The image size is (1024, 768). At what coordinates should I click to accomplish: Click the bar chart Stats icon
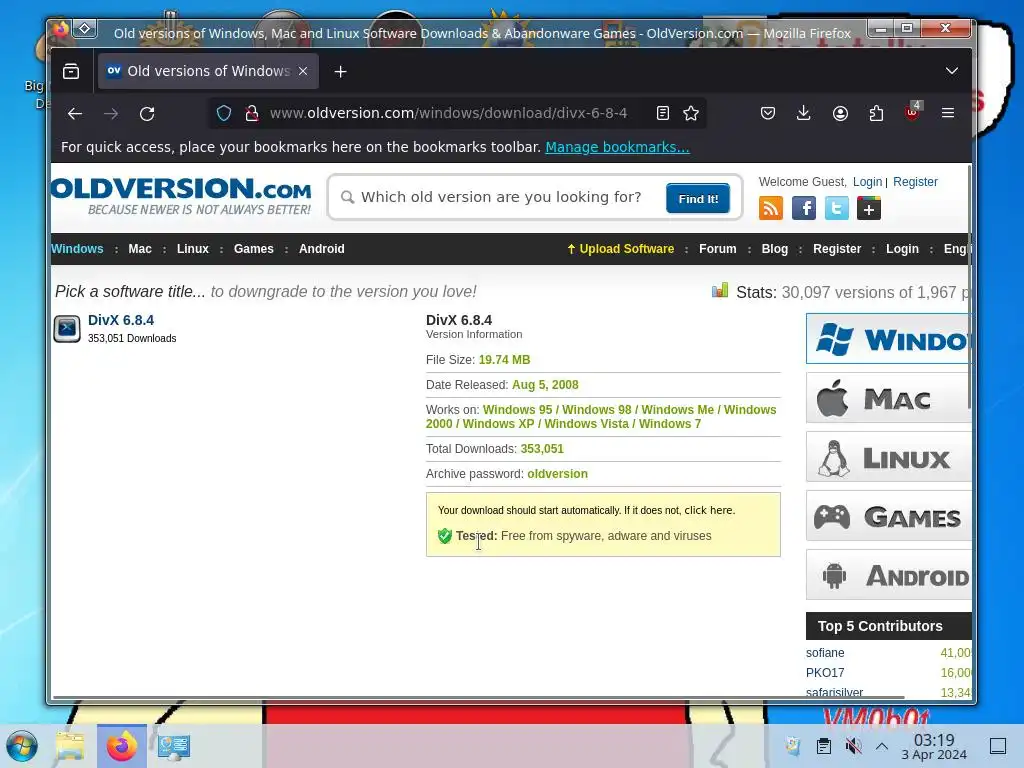[720, 291]
